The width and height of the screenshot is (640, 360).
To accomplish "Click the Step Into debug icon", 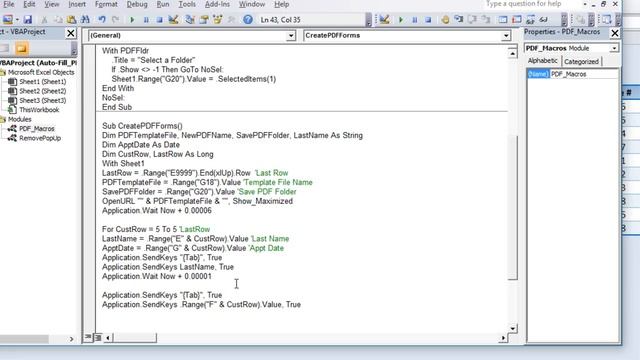I will coord(459,19).
